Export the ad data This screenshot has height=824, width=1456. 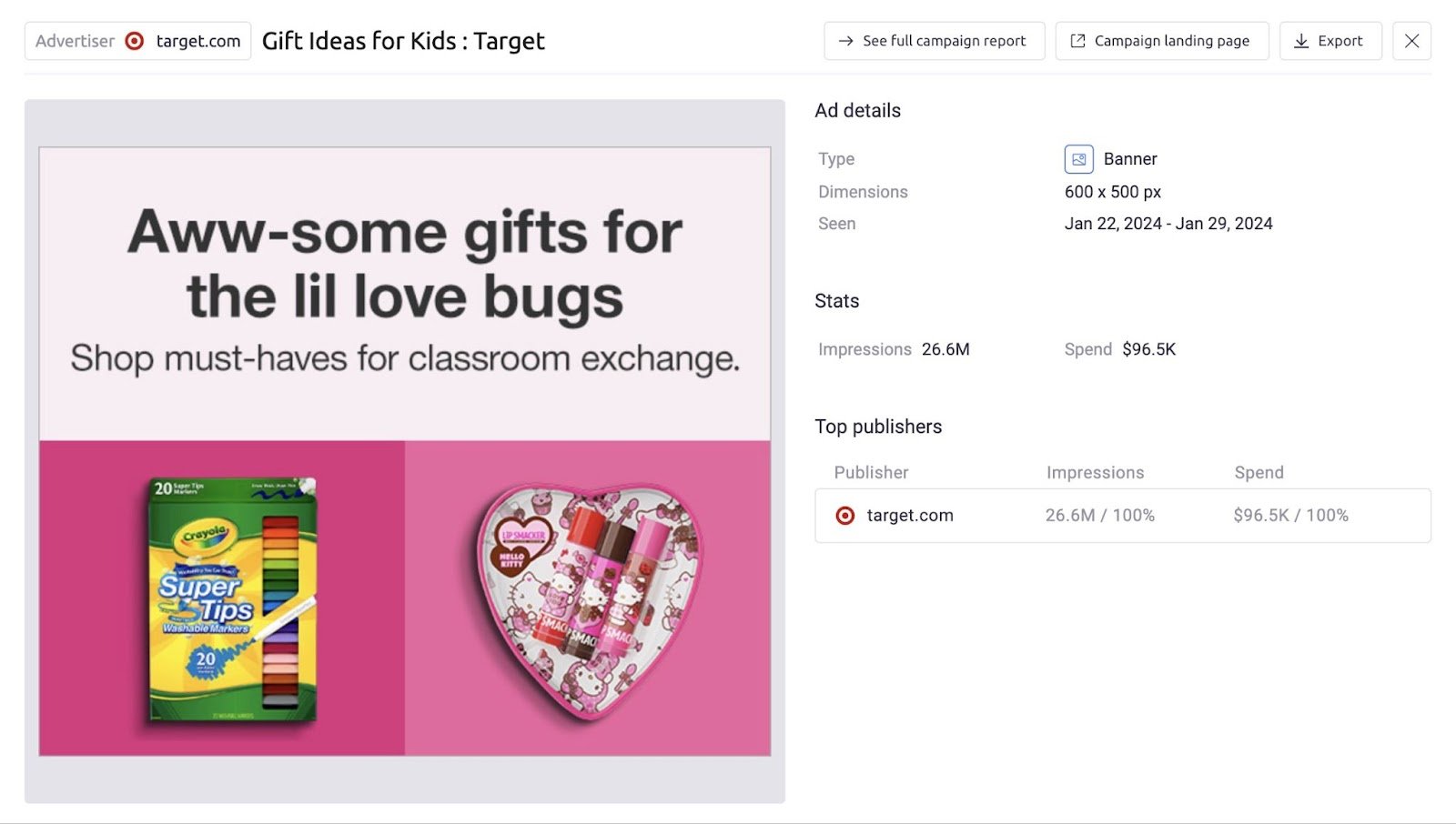click(x=1330, y=41)
